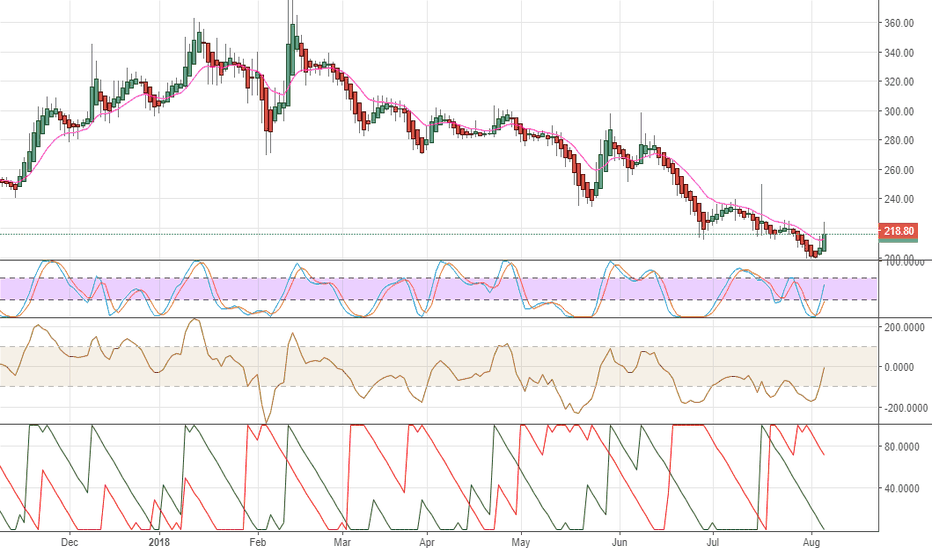Click the 0.0000 oscillator scale label

(x=899, y=367)
